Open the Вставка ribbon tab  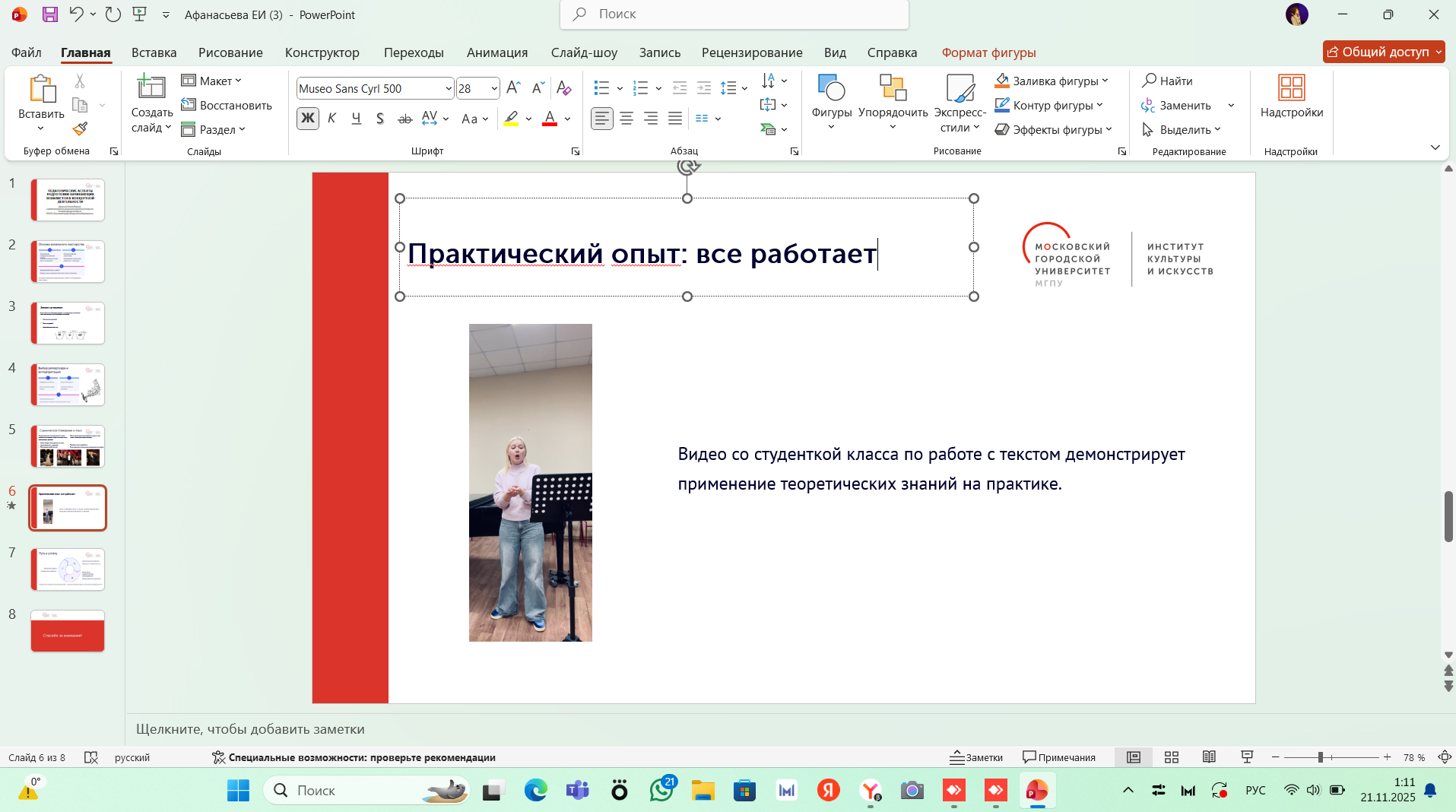[x=154, y=52]
